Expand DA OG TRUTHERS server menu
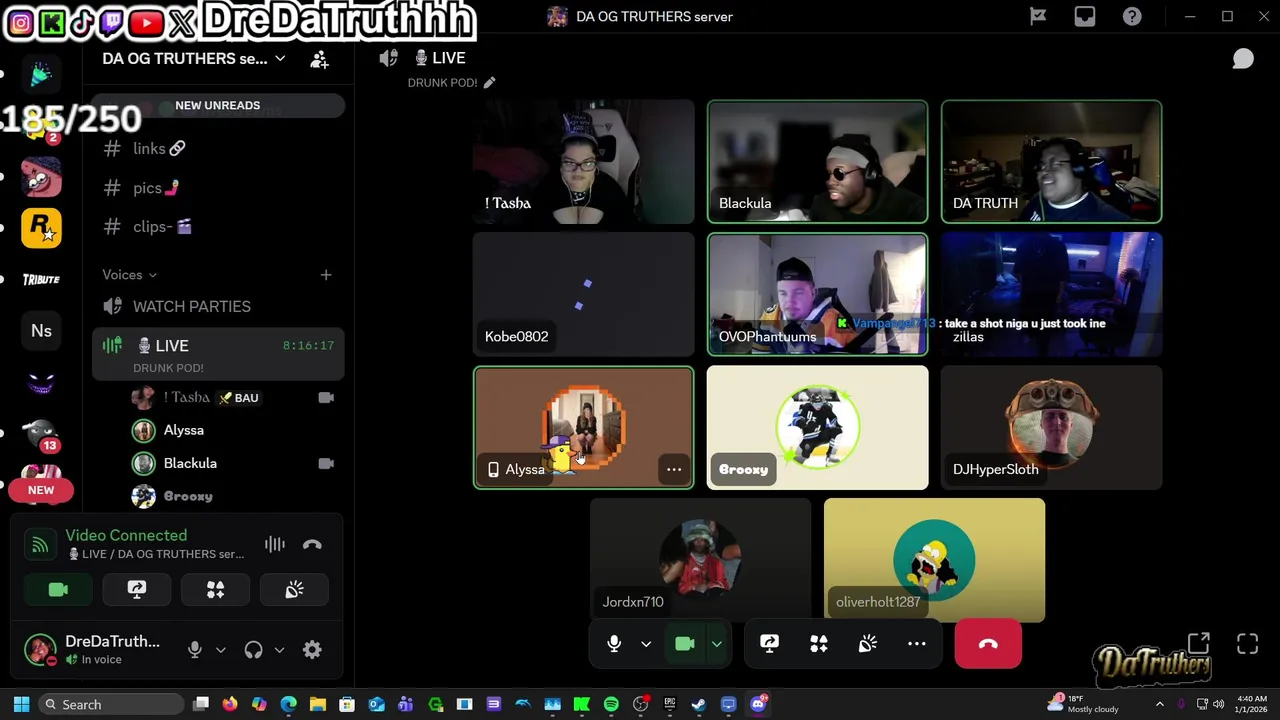 point(194,58)
